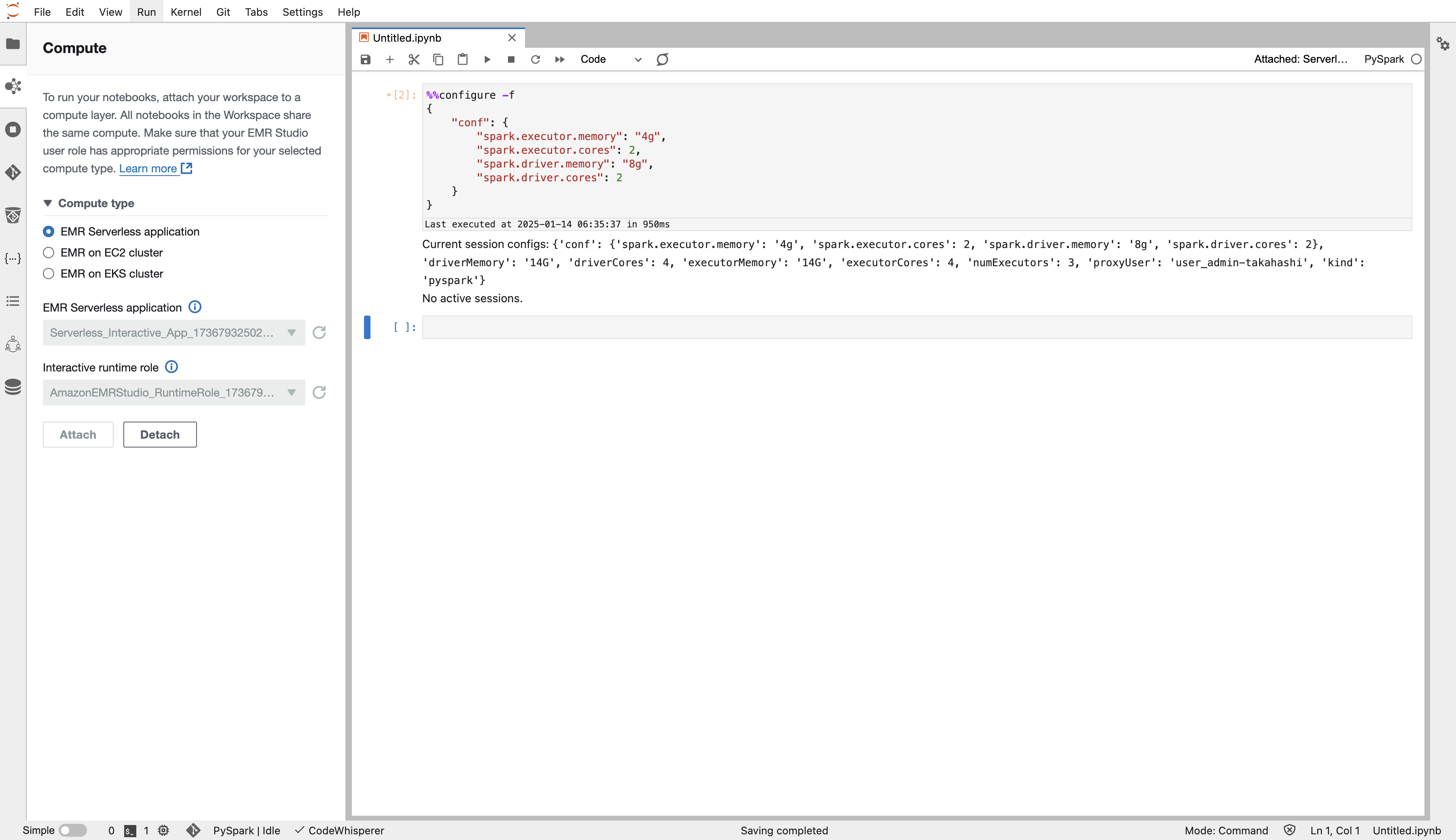Click into the empty notebook cell
This screenshot has height=840, width=1456.
[917, 327]
